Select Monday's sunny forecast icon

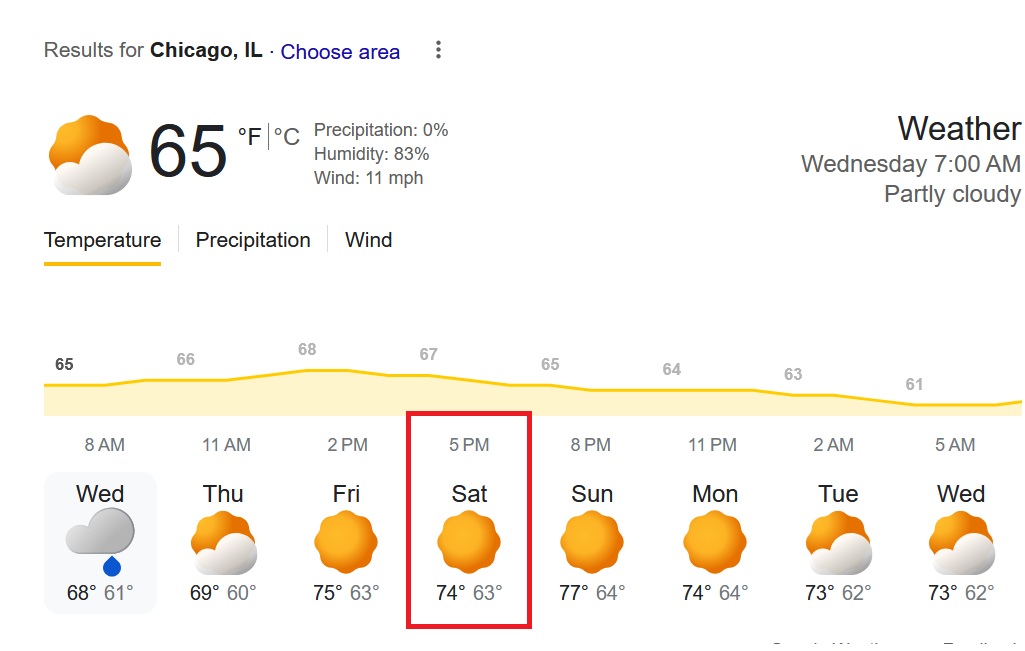715,542
